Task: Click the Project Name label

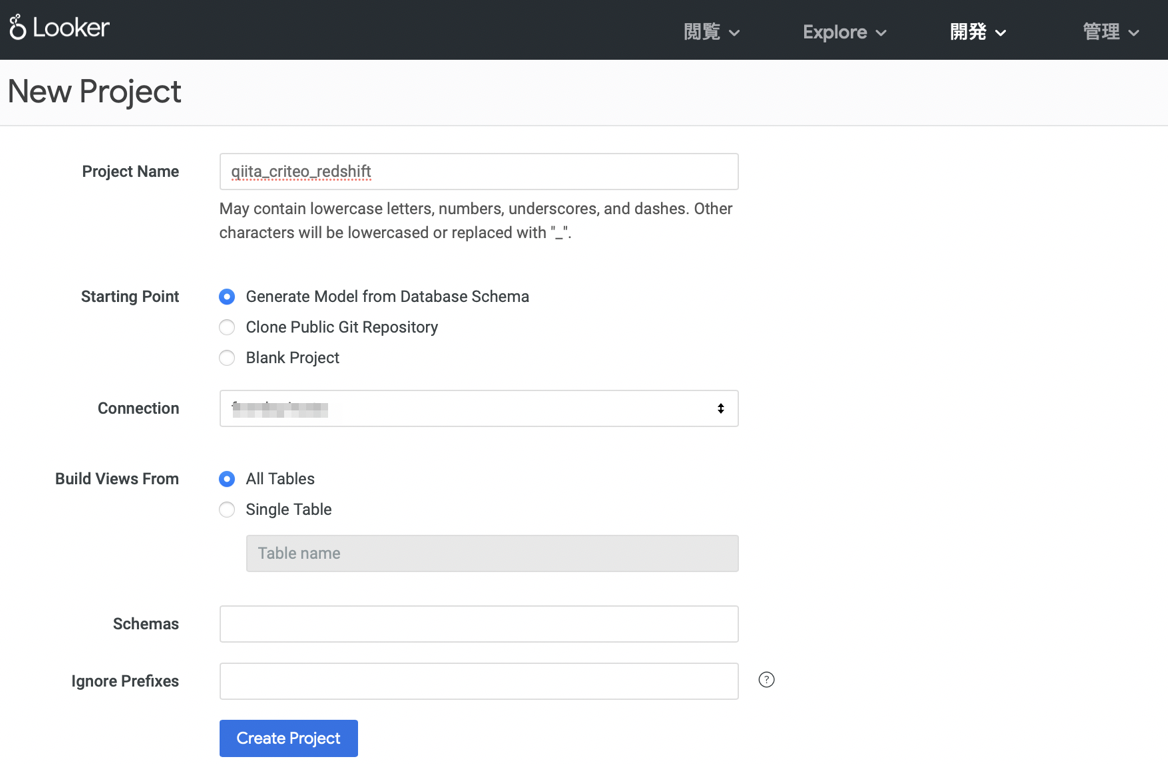Action: pos(130,171)
